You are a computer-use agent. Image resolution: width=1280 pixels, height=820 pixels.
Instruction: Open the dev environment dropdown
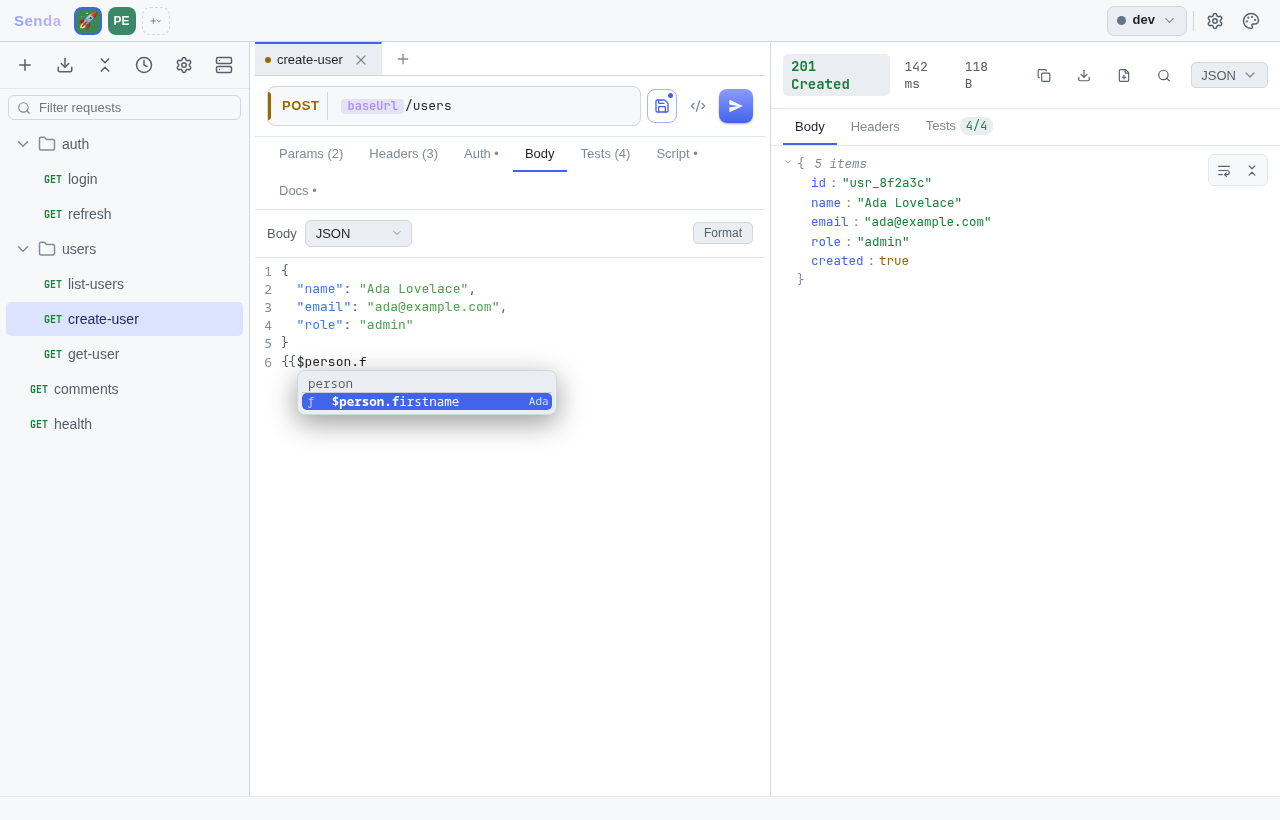click(x=1147, y=21)
